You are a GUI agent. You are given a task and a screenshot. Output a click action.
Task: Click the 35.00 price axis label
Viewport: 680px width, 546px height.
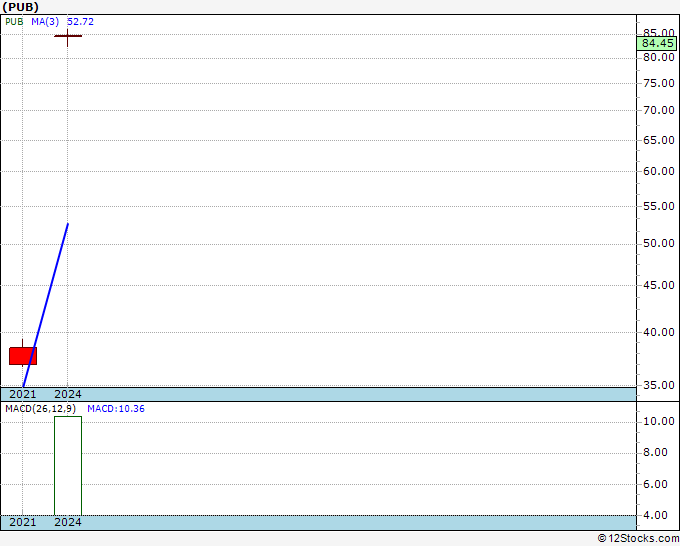[x=659, y=385]
